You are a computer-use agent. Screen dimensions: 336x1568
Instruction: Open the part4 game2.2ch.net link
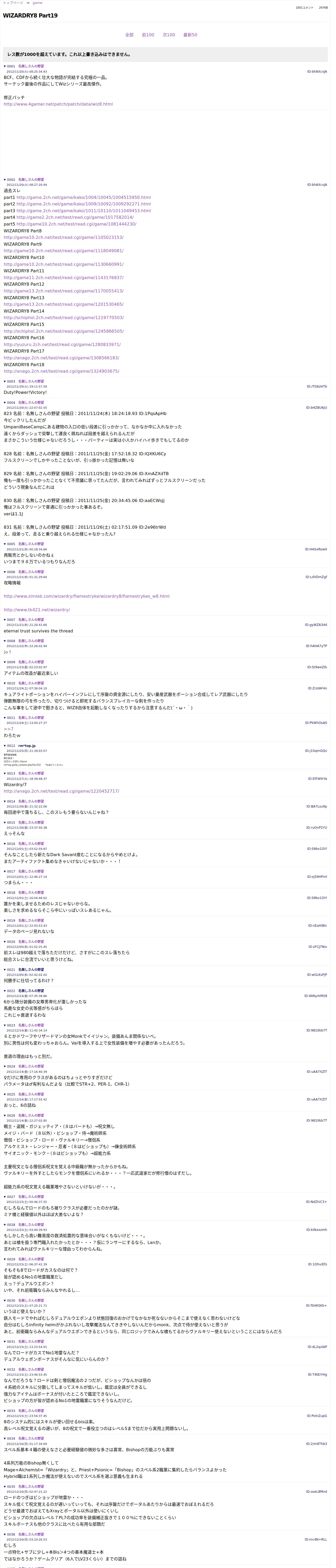pos(75,217)
